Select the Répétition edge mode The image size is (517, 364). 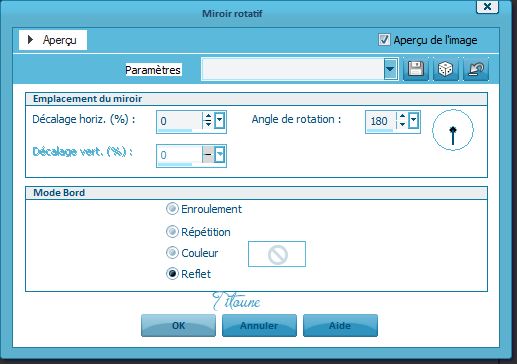(172, 232)
